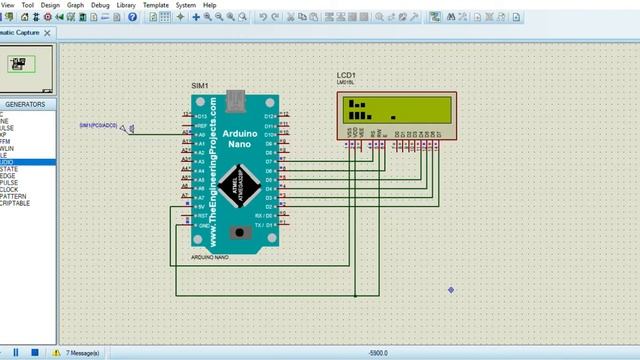Click the blue center-at-cursor plus icon

point(196,17)
